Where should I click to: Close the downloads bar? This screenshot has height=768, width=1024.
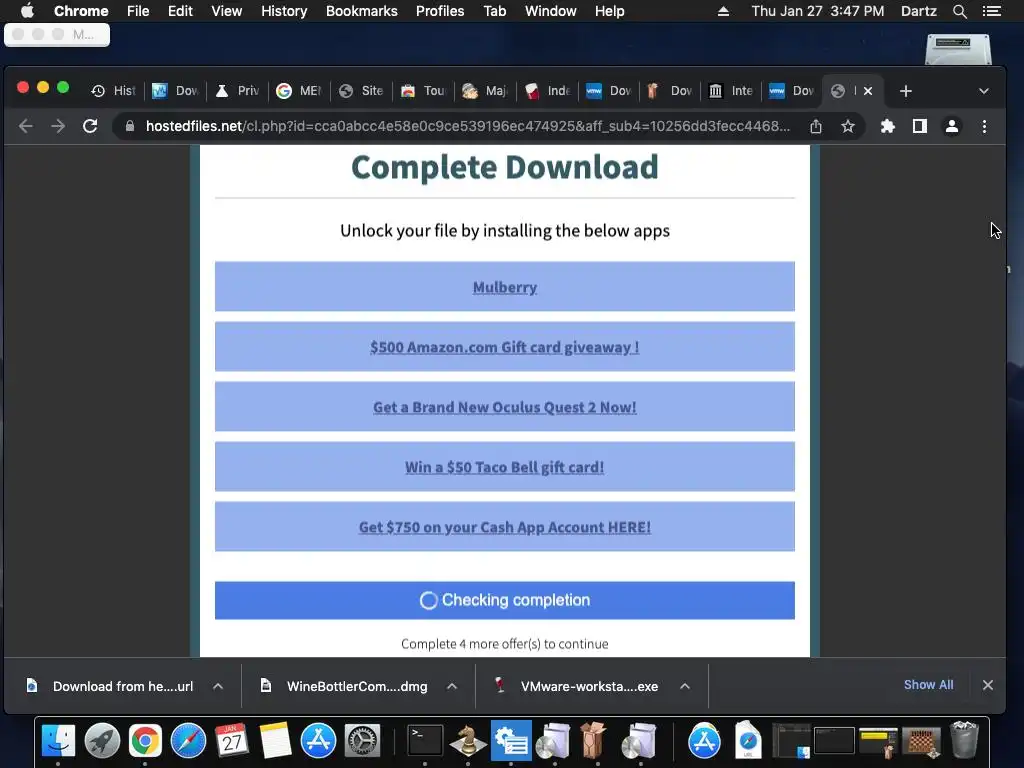point(987,684)
